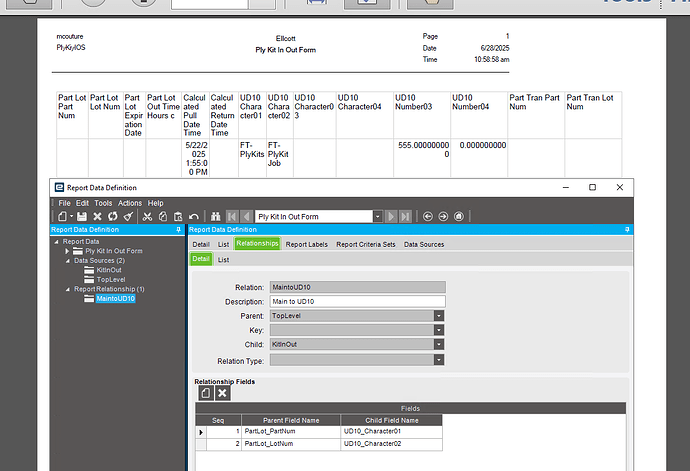Select the Relationships tab

click(257, 243)
